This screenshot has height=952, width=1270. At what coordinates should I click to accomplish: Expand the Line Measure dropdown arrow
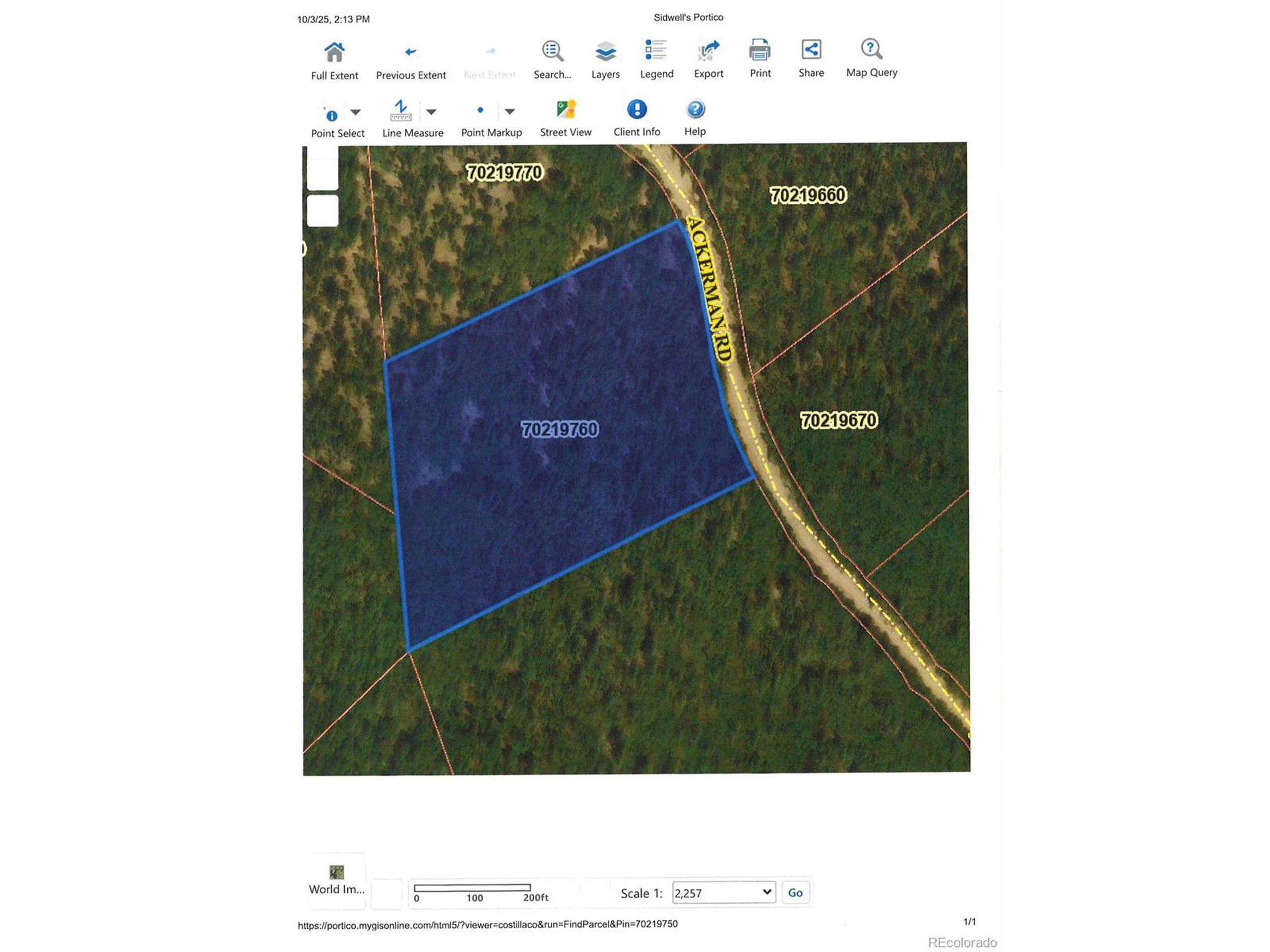click(x=431, y=112)
